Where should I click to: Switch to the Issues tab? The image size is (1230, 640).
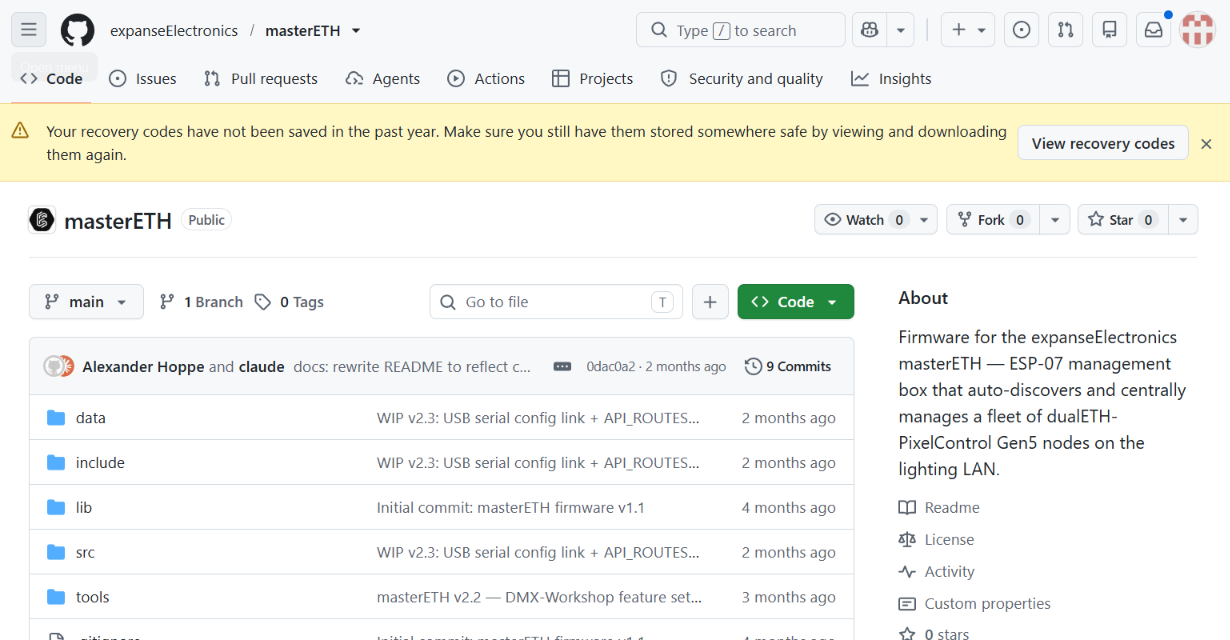[143, 79]
